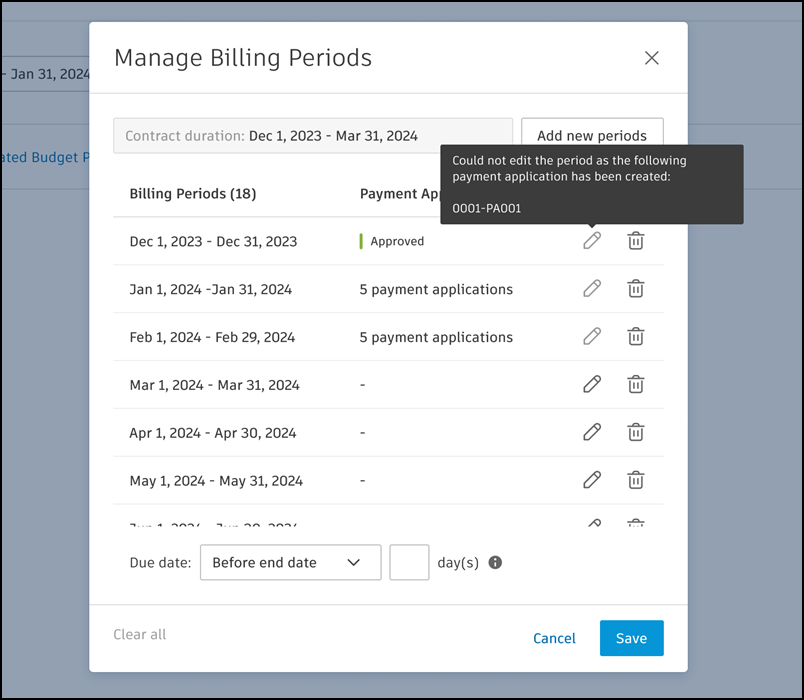Image resolution: width=804 pixels, height=700 pixels.
Task: Delete the Feb 1, 2024 billing period
Action: tap(635, 337)
